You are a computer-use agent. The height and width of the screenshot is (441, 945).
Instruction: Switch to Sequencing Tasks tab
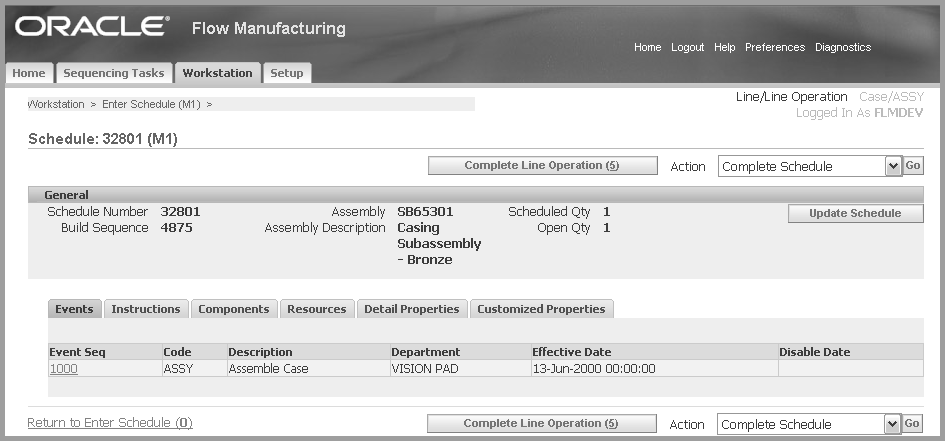coord(114,73)
